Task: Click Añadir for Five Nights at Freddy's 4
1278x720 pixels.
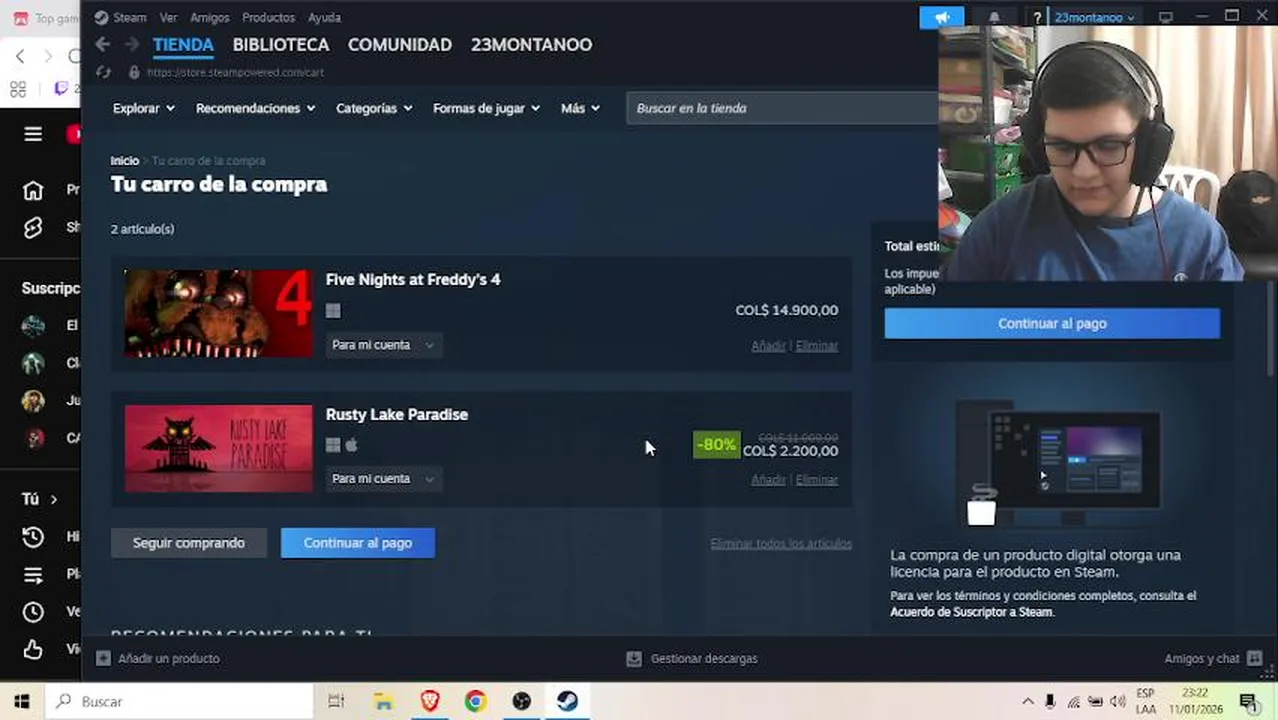Action: (768, 346)
